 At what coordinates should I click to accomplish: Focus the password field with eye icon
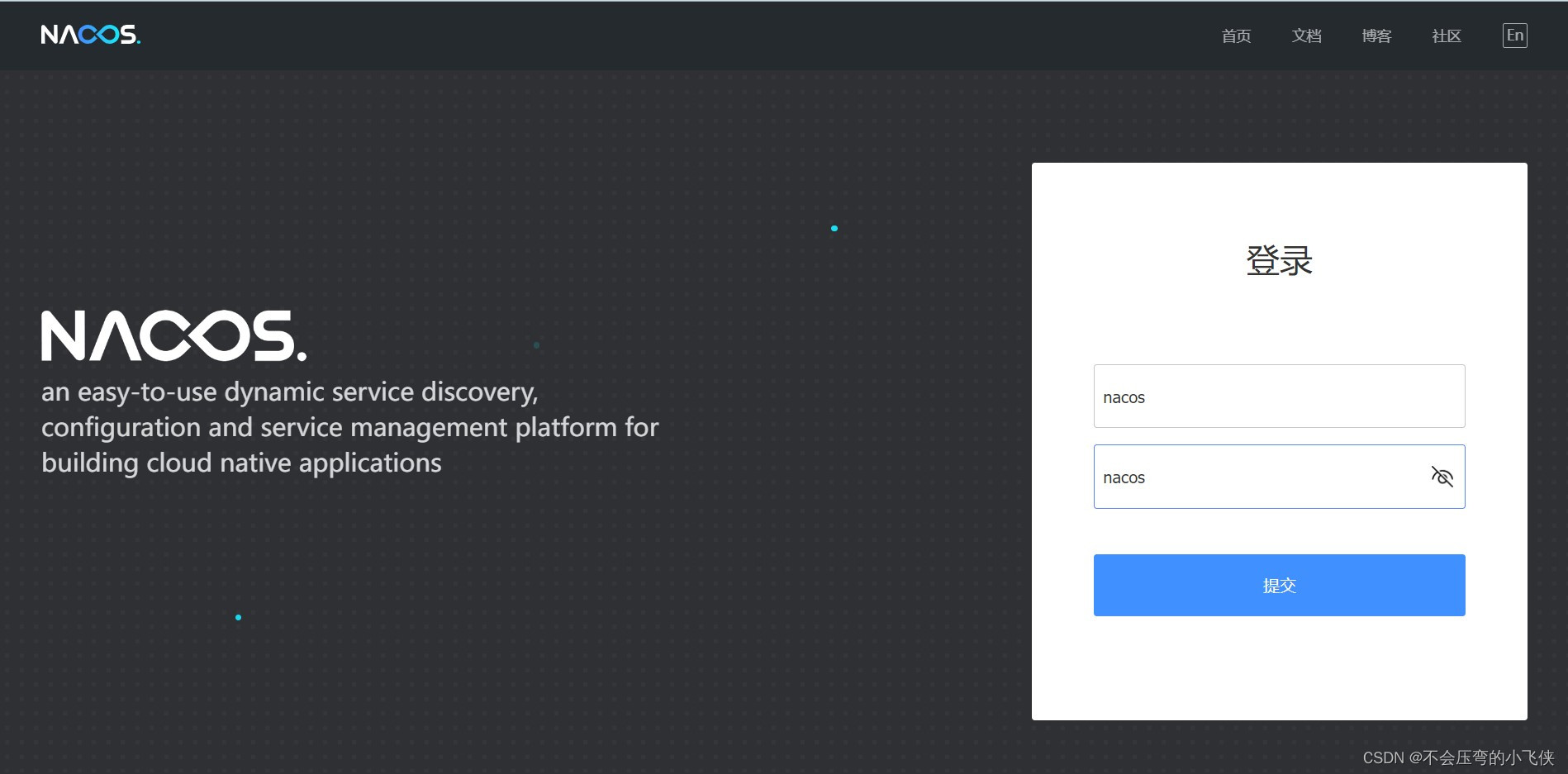point(1279,477)
